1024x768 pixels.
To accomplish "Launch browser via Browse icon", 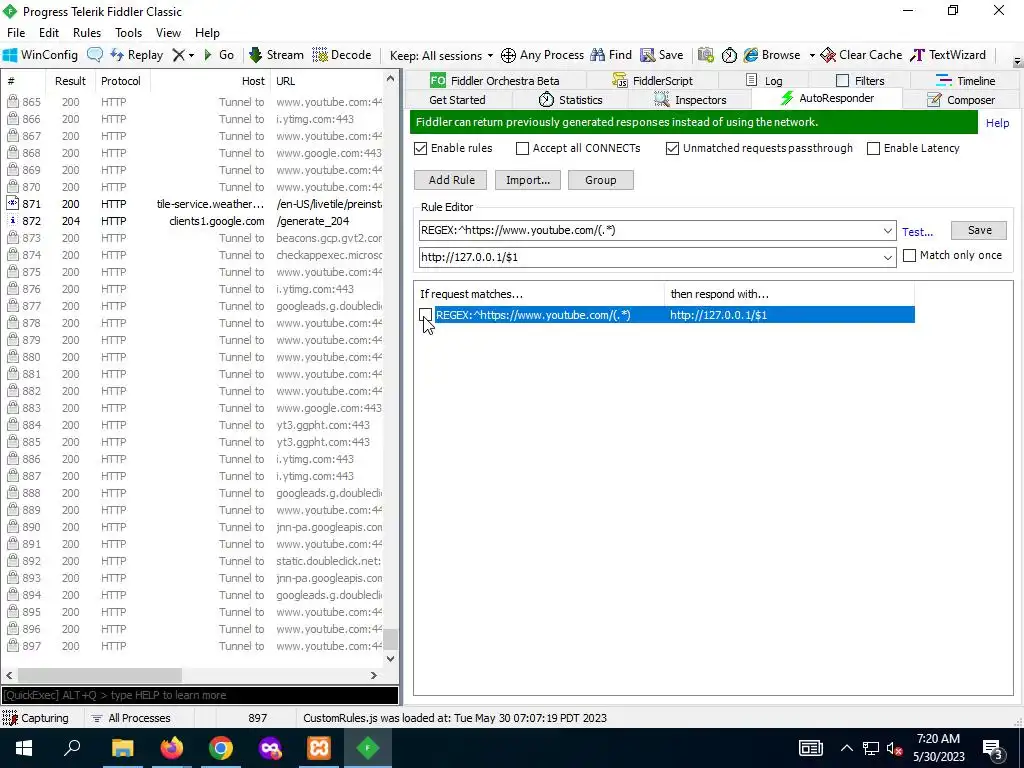I will (x=772, y=55).
